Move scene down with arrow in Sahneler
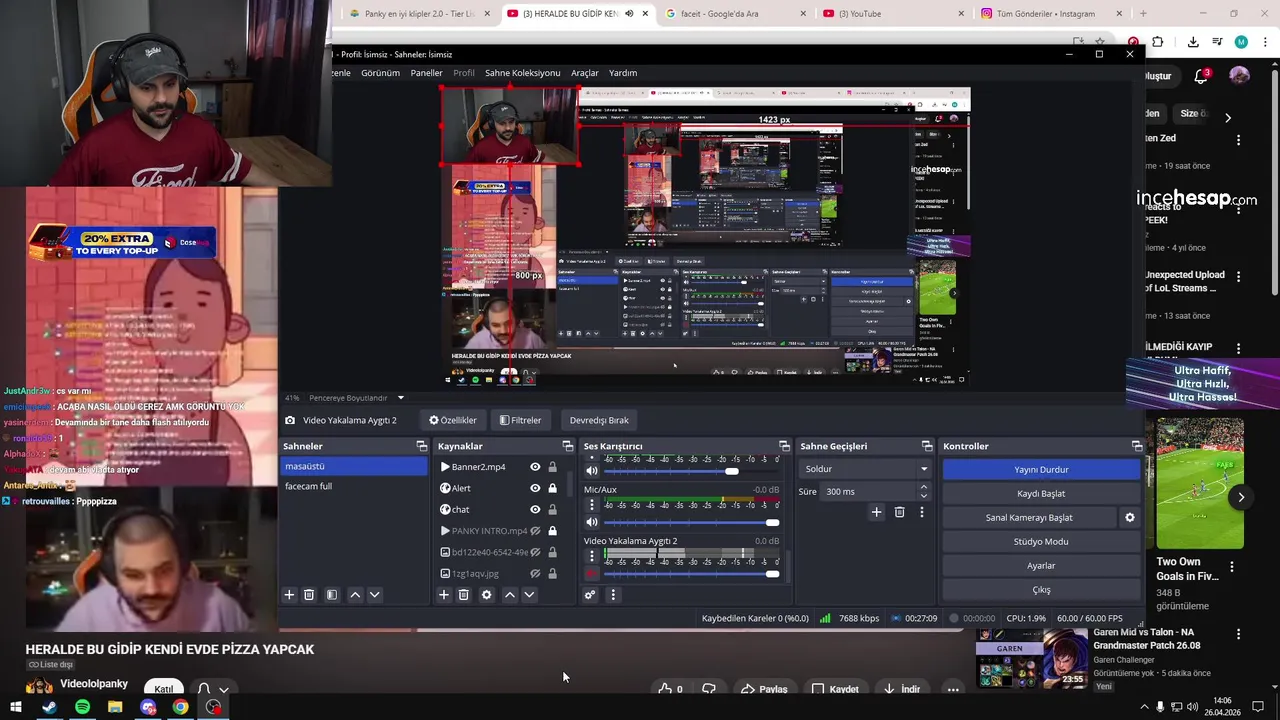The width and height of the screenshot is (1280, 720). (375, 594)
